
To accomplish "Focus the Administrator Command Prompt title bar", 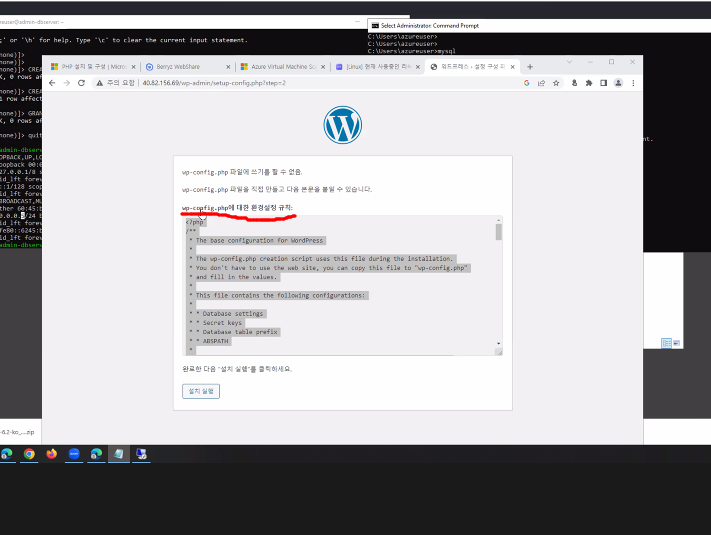I will (x=540, y=26).
